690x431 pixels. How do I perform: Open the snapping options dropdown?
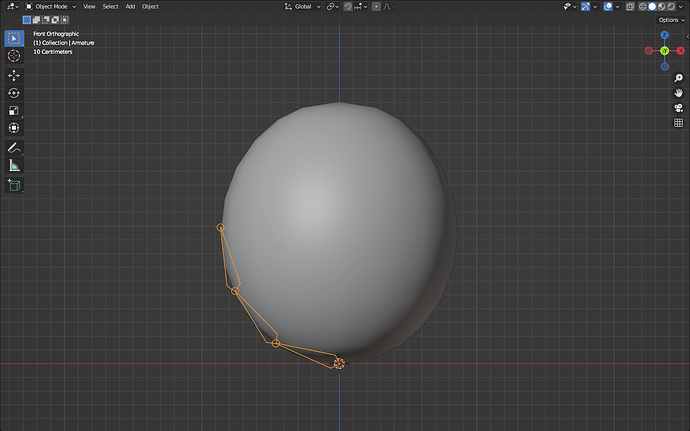(361, 7)
